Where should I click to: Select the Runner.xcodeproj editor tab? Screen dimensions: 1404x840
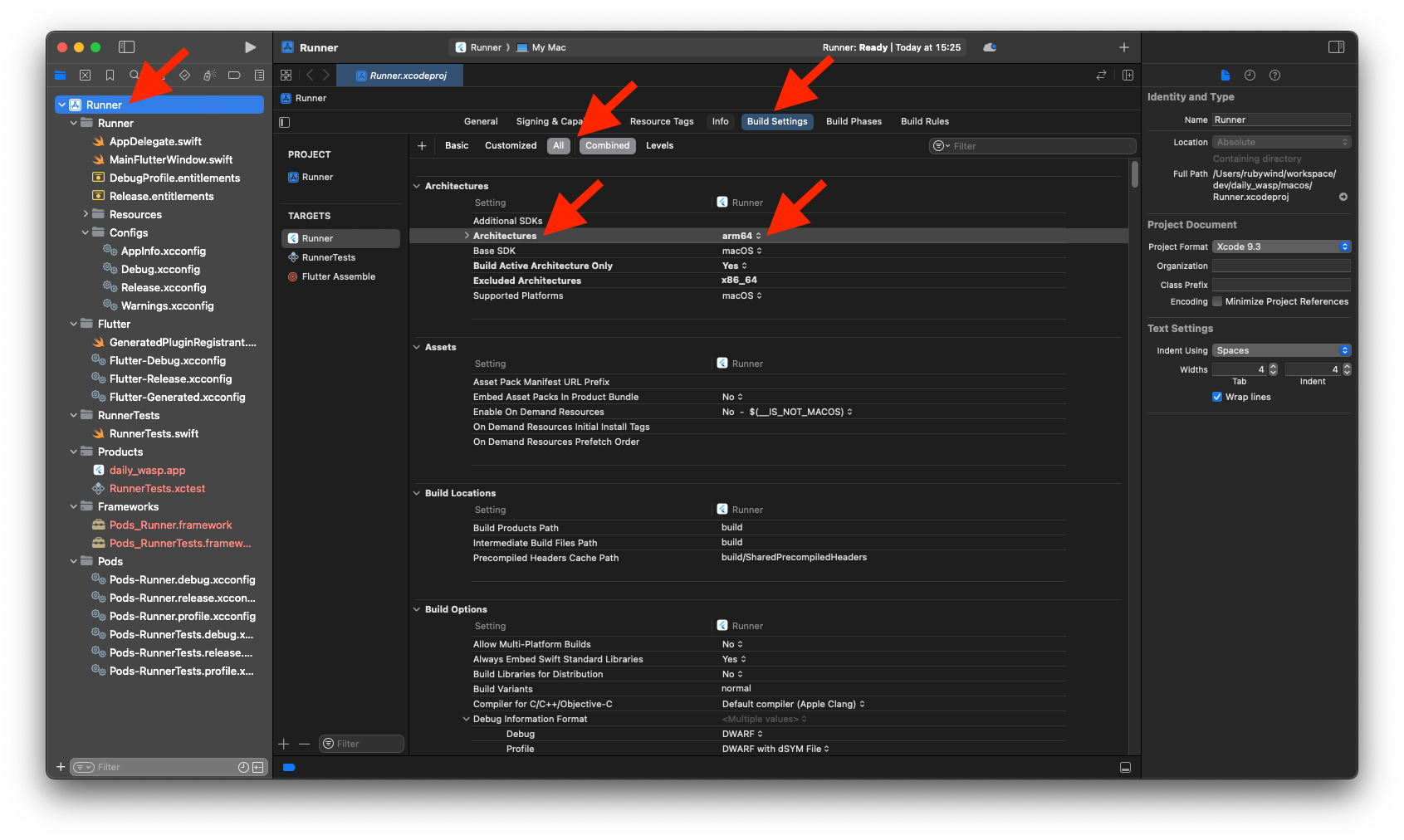(x=400, y=76)
